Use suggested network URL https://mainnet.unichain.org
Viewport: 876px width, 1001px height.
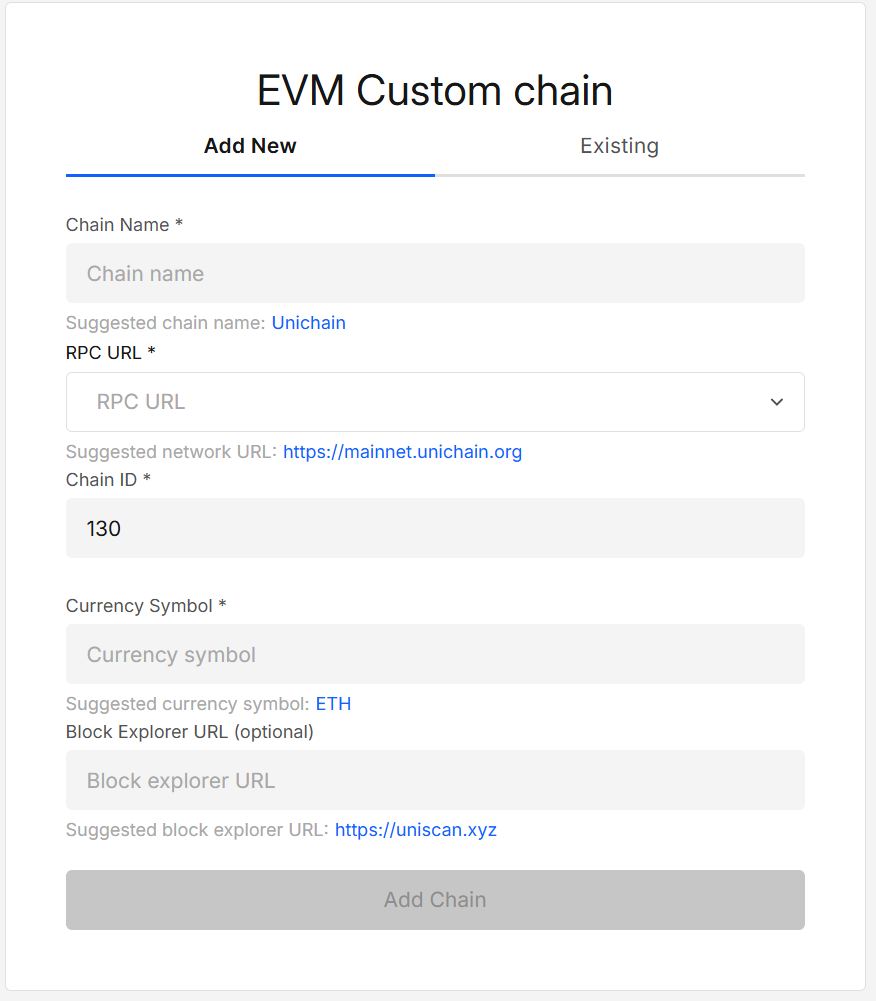coord(402,452)
